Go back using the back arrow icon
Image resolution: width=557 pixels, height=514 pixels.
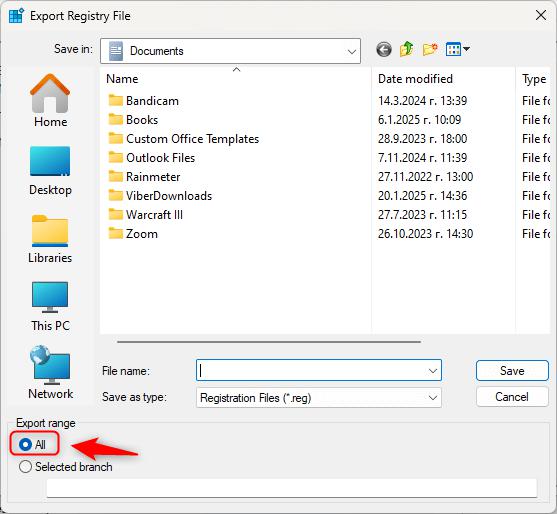coord(384,49)
